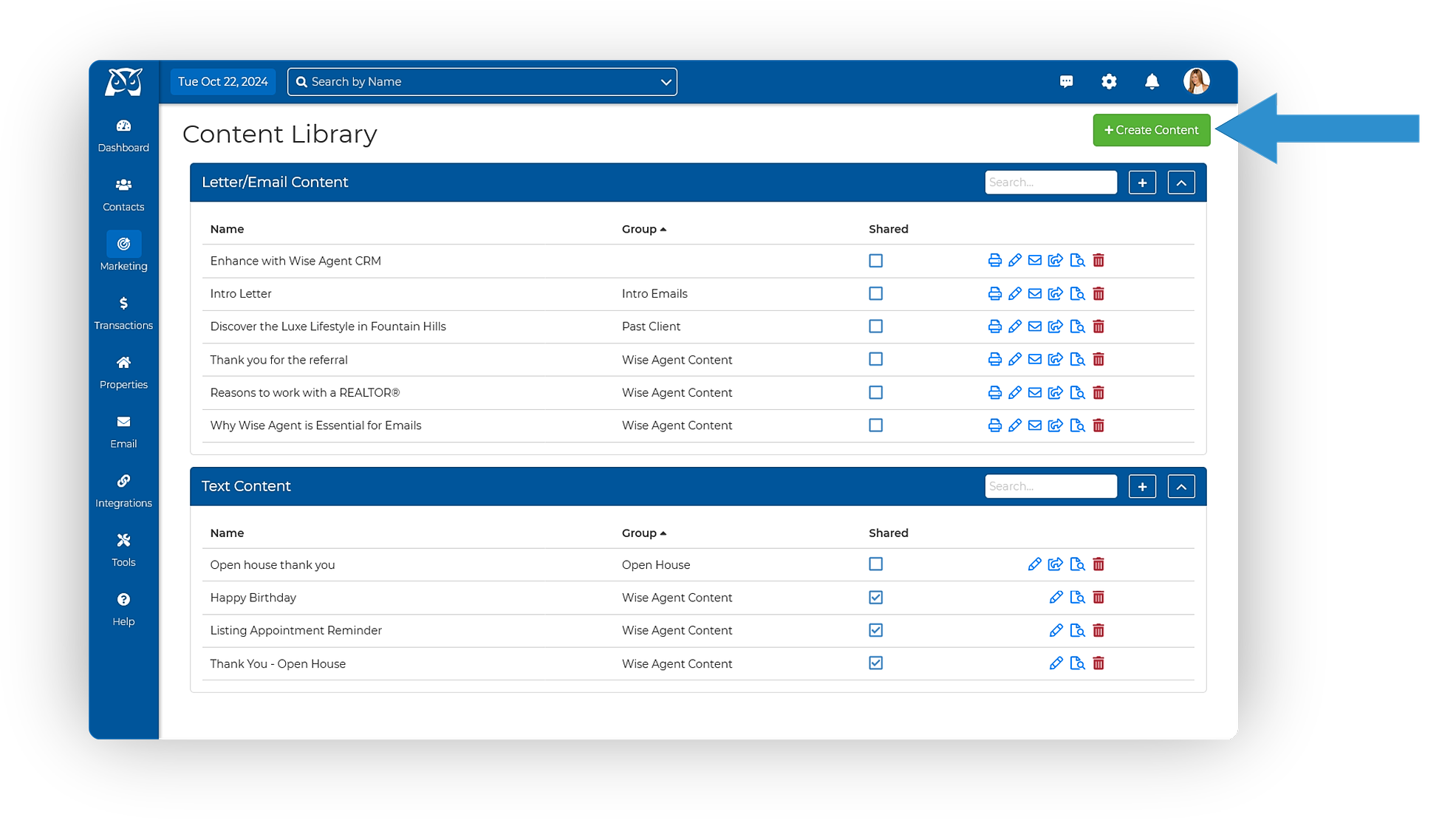Share the Thank you for the referral letter

(1056, 360)
